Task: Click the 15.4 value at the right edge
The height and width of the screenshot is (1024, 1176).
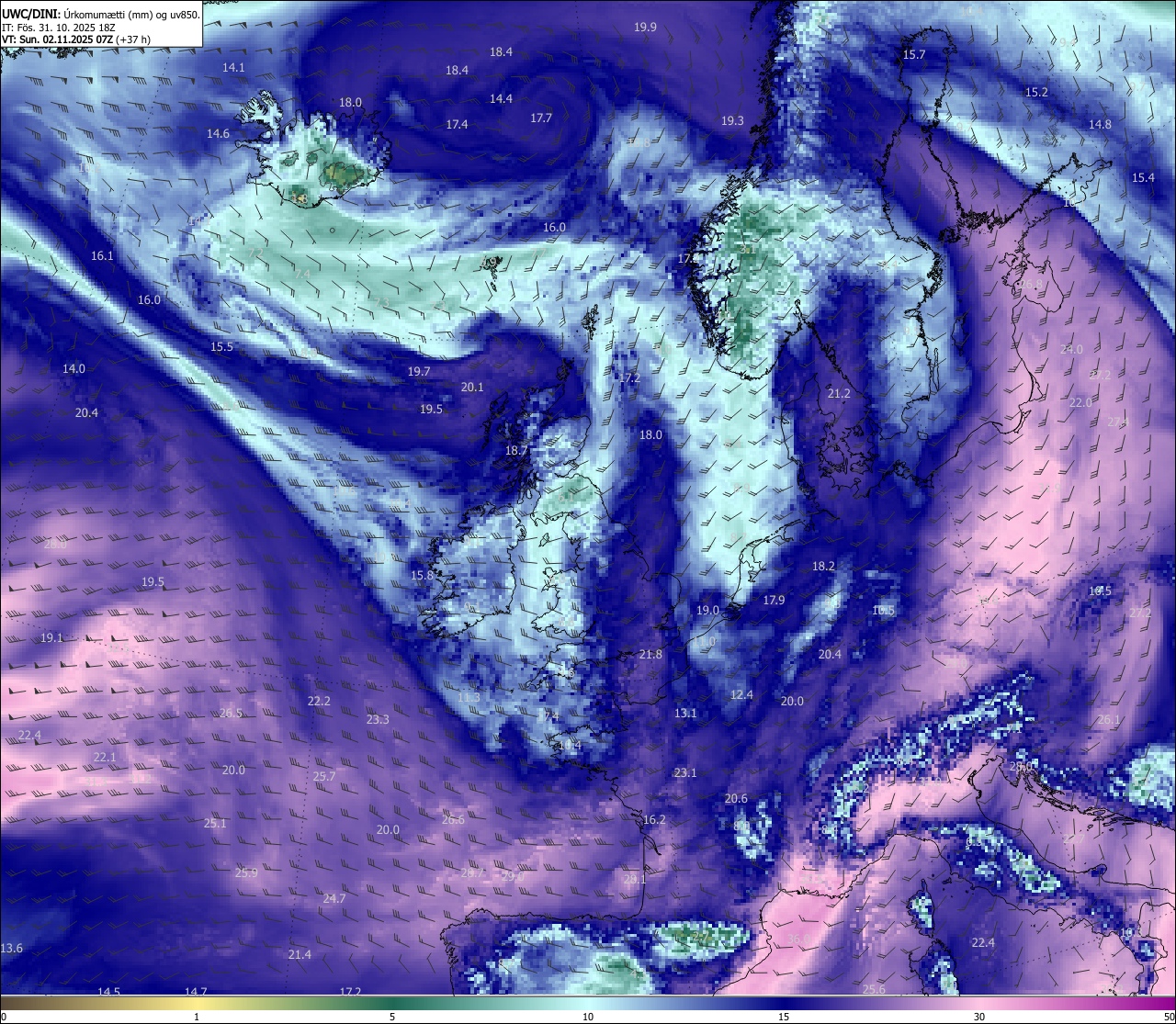Action: coord(1143,178)
